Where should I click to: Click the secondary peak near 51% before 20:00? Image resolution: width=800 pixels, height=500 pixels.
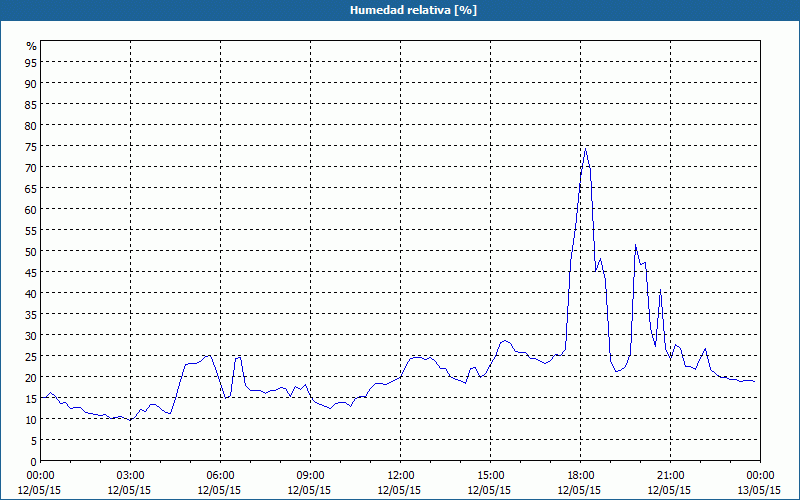coord(635,245)
